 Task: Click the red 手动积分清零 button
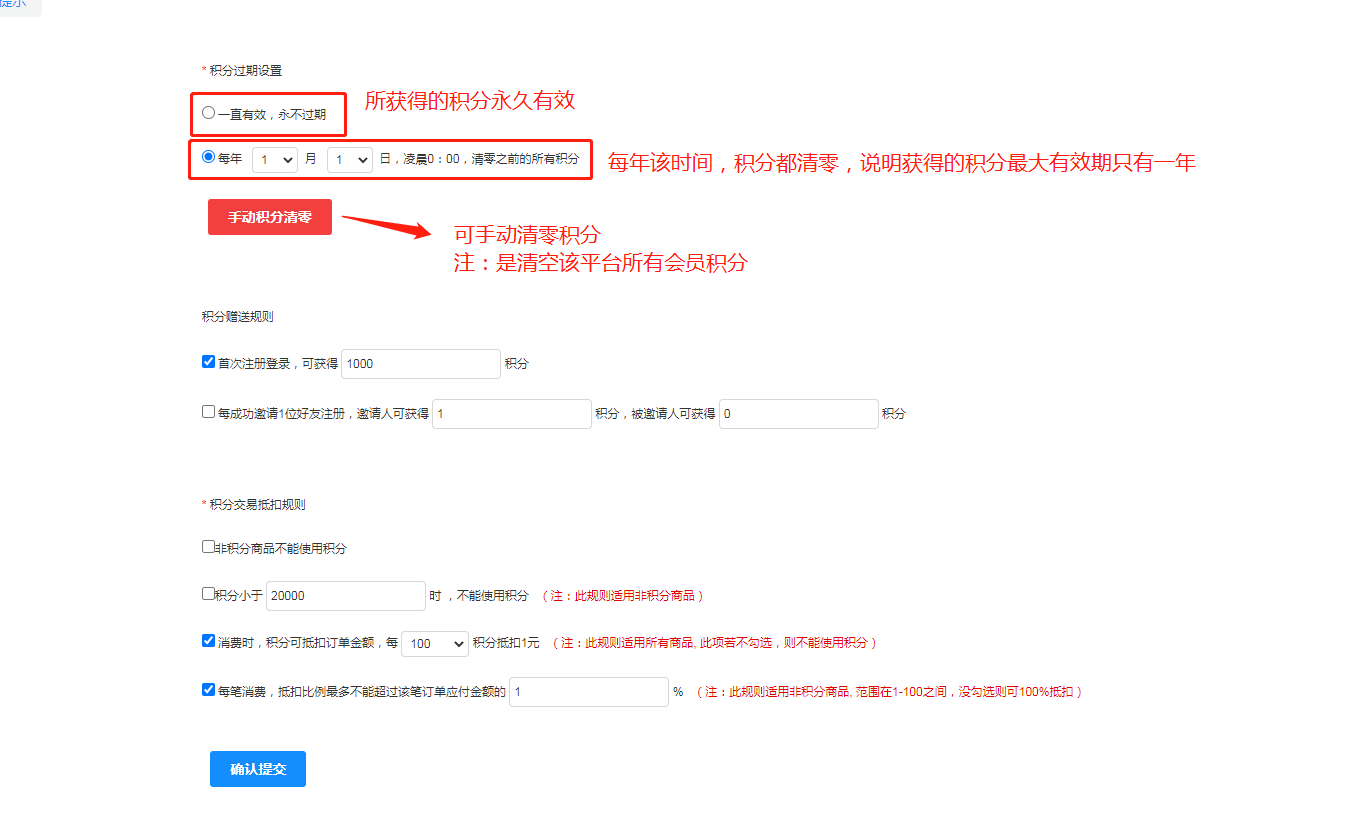click(x=269, y=217)
